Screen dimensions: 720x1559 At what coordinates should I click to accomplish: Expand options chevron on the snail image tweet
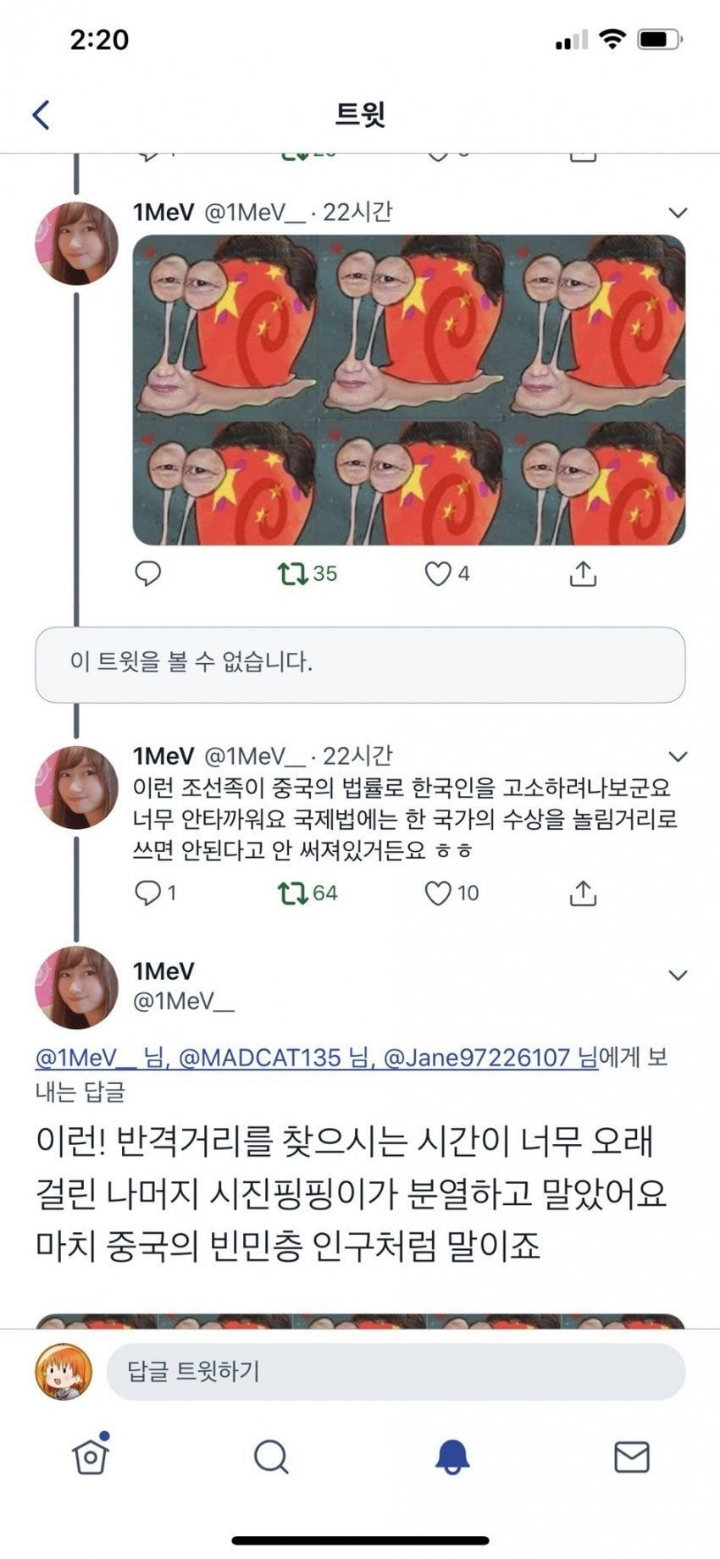pyautogui.click(x=678, y=212)
